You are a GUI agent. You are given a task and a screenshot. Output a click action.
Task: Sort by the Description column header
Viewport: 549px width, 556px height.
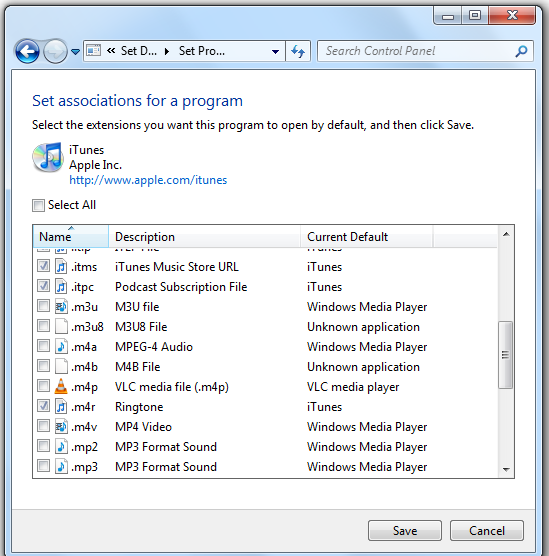205,237
